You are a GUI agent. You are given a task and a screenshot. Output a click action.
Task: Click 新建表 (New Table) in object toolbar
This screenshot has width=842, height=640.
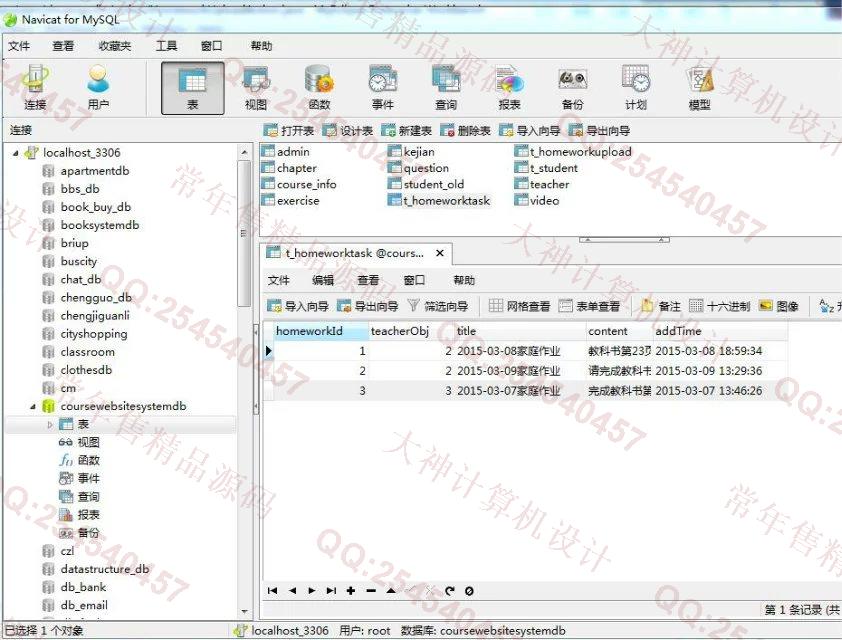407,130
